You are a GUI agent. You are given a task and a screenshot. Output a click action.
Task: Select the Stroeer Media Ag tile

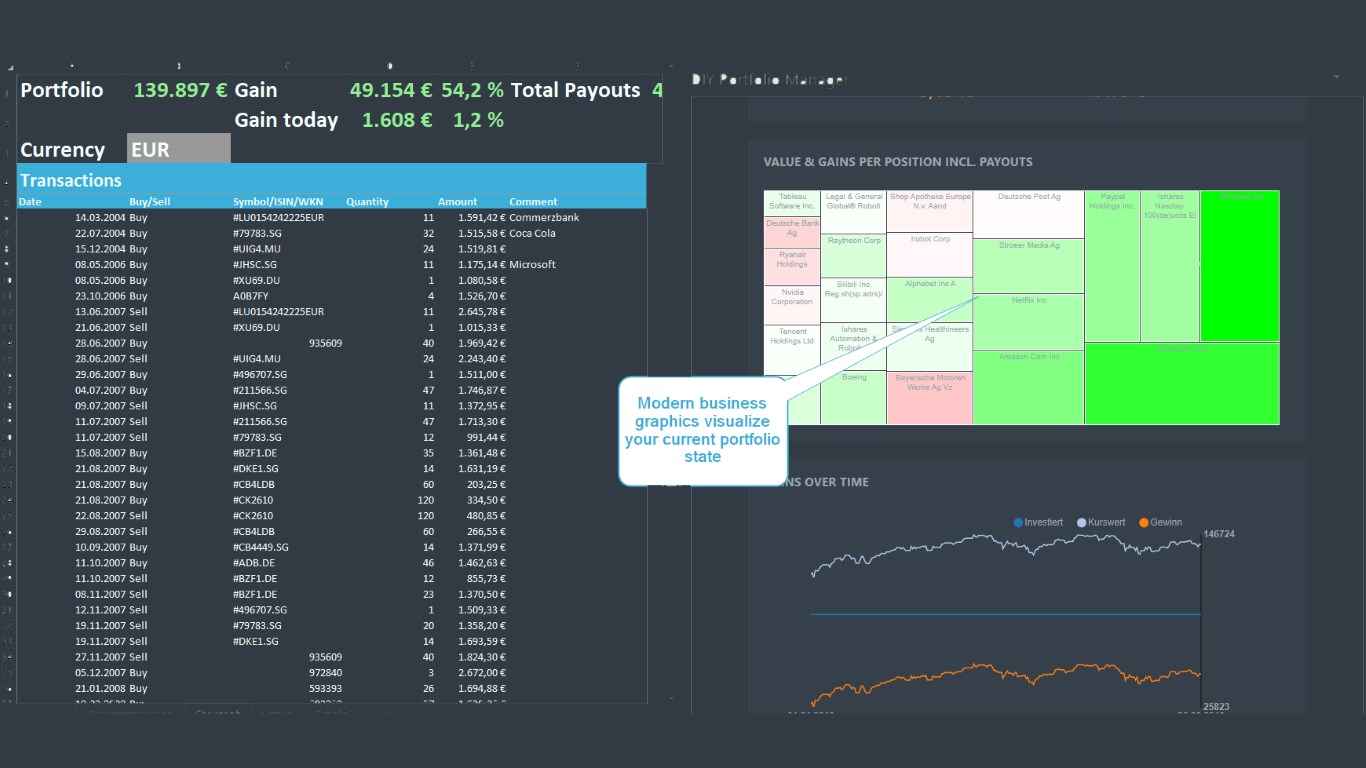coord(1028,265)
